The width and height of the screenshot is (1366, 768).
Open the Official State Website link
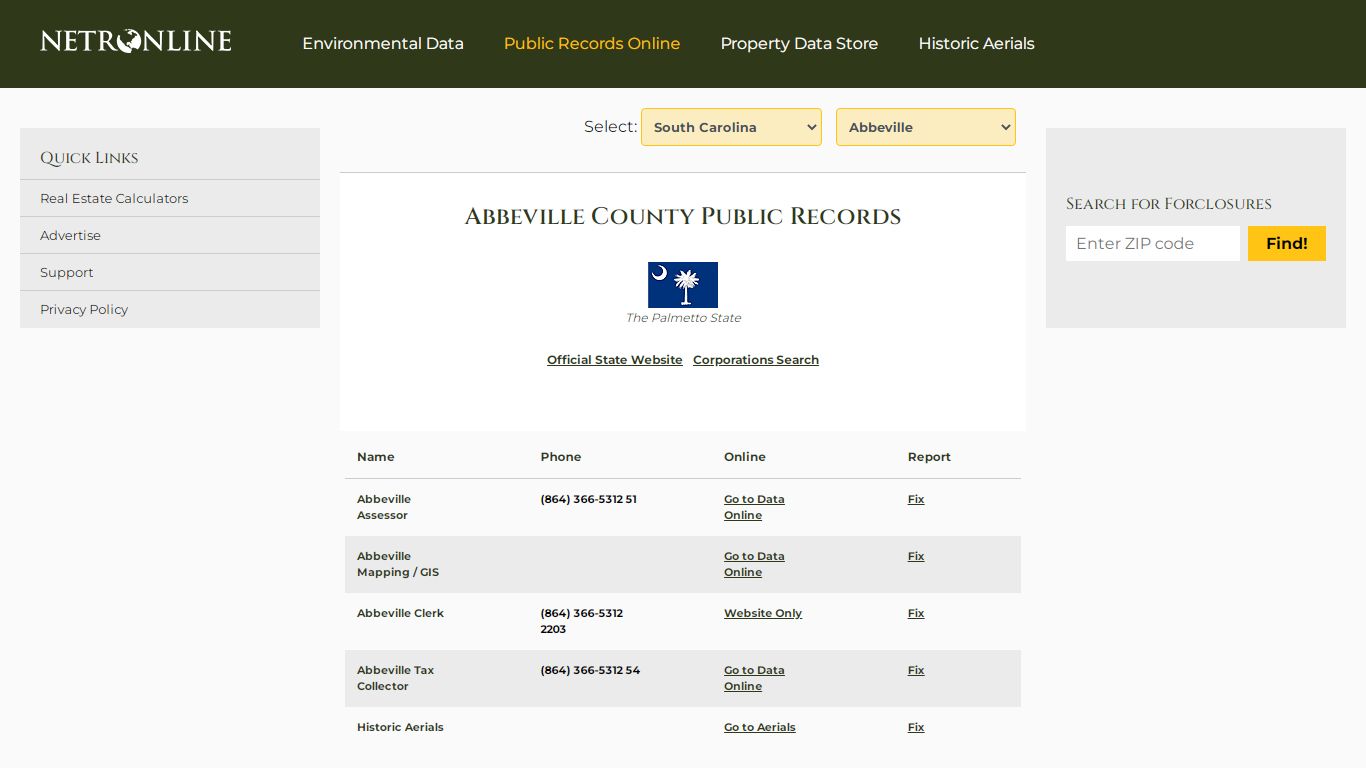615,360
